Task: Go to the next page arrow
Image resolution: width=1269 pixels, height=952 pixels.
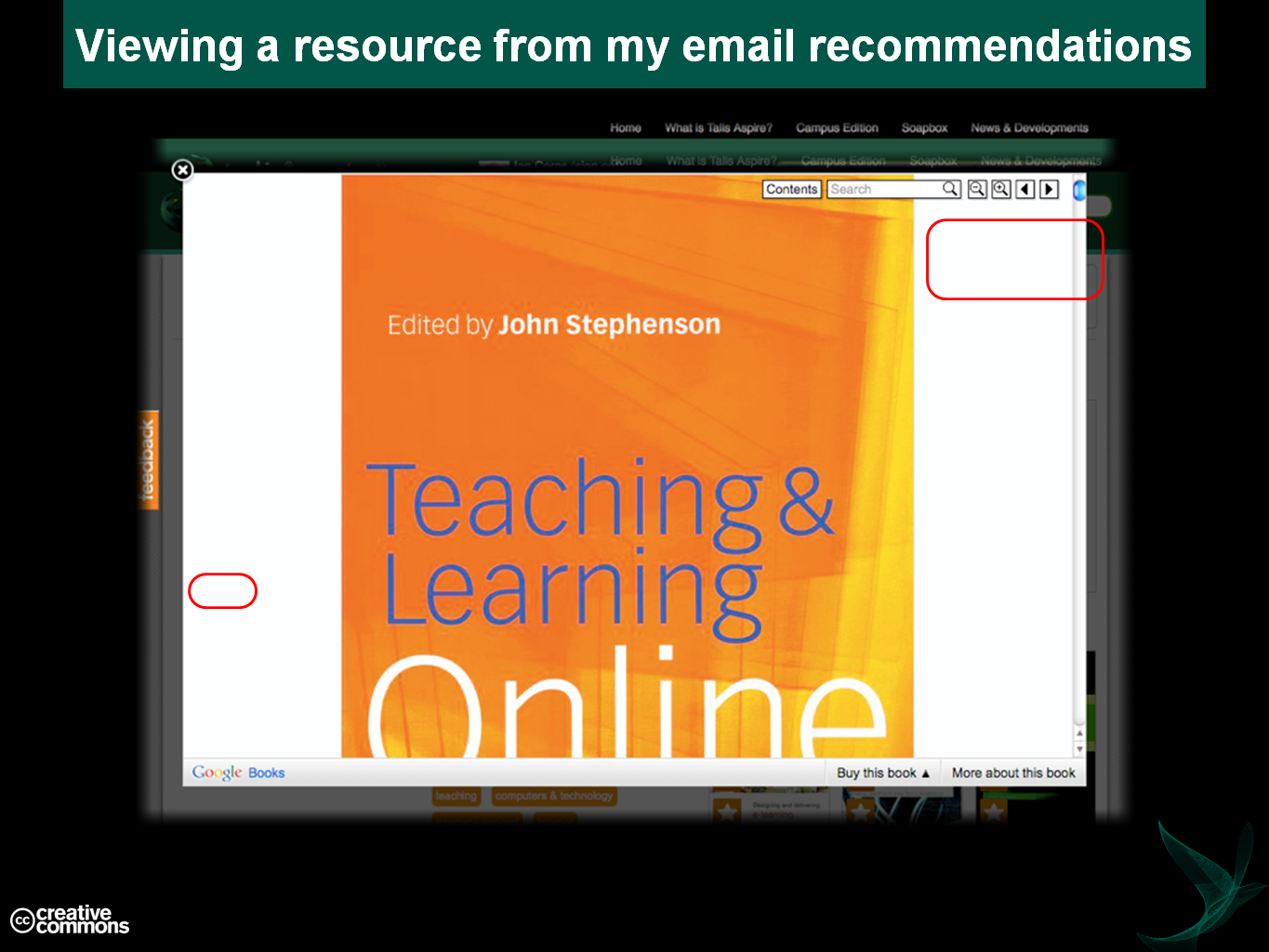Action: 1050,190
